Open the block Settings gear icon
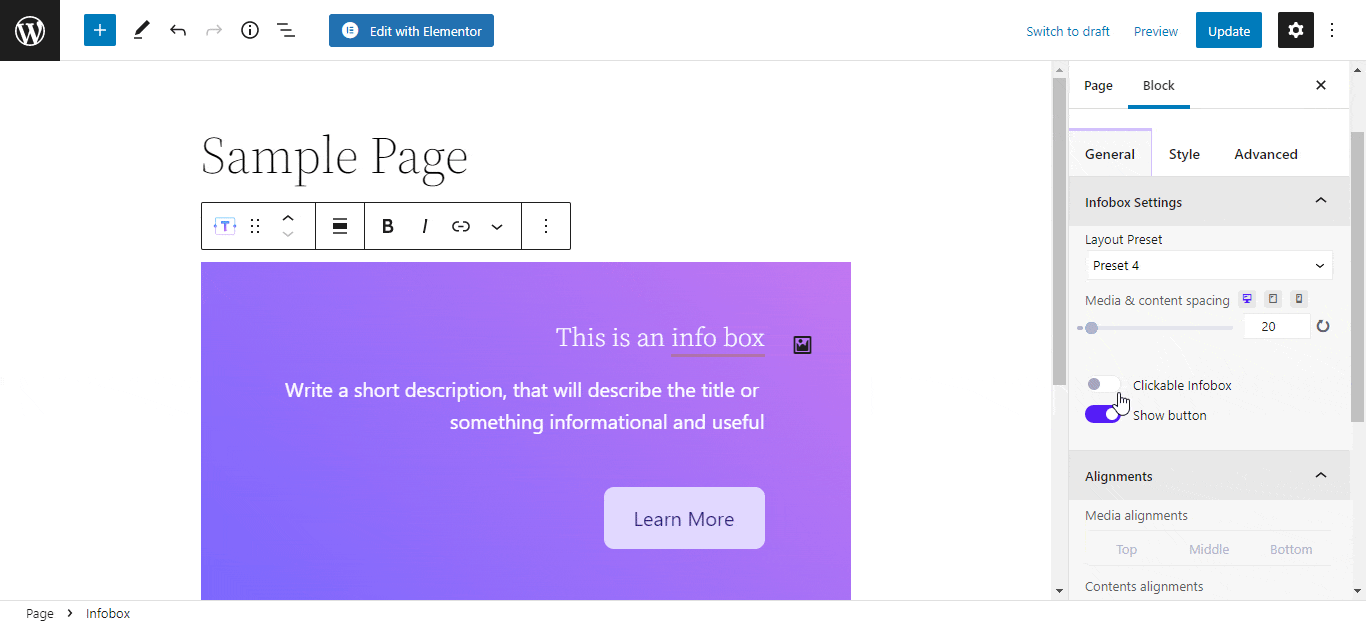Viewport: 1366px width, 625px height. (1295, 30)
